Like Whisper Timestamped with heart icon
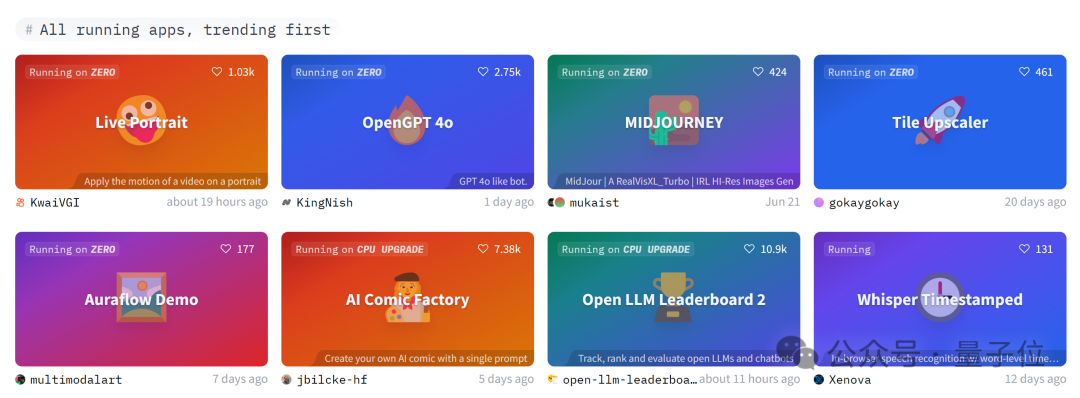Image resolution: width=1080 pixels, height=398 pixels. [x=1024, y=249]
